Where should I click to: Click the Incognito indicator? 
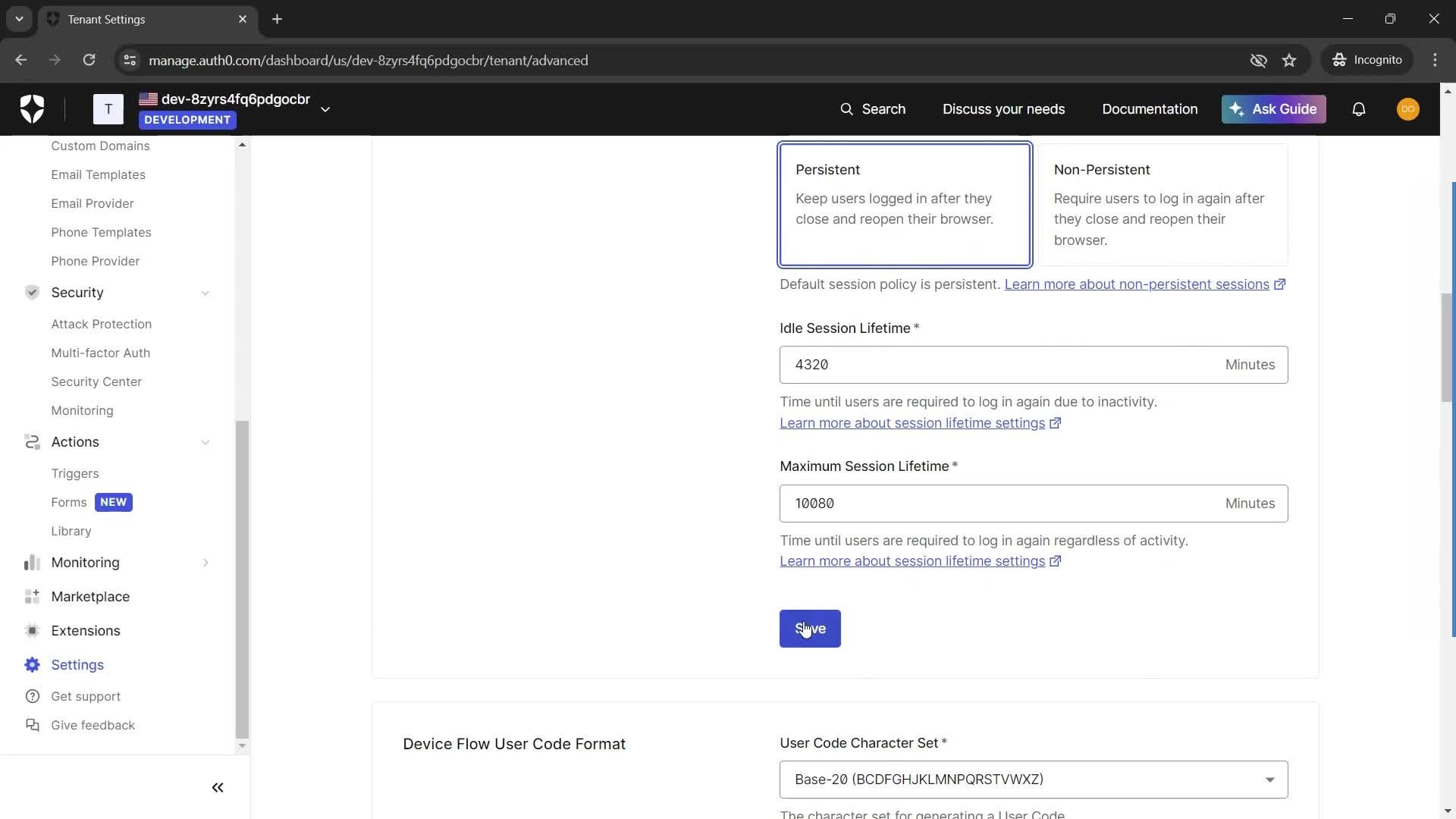[1367, 60]
